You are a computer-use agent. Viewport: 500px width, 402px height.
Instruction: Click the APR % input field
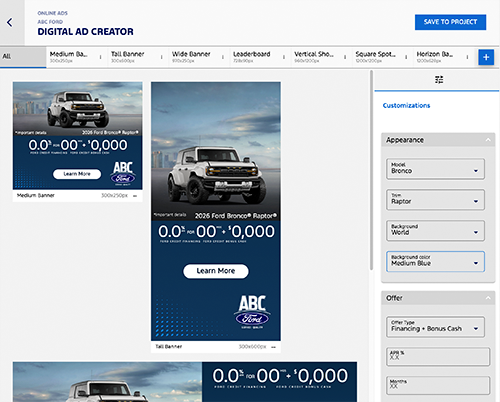coord(438,357)
